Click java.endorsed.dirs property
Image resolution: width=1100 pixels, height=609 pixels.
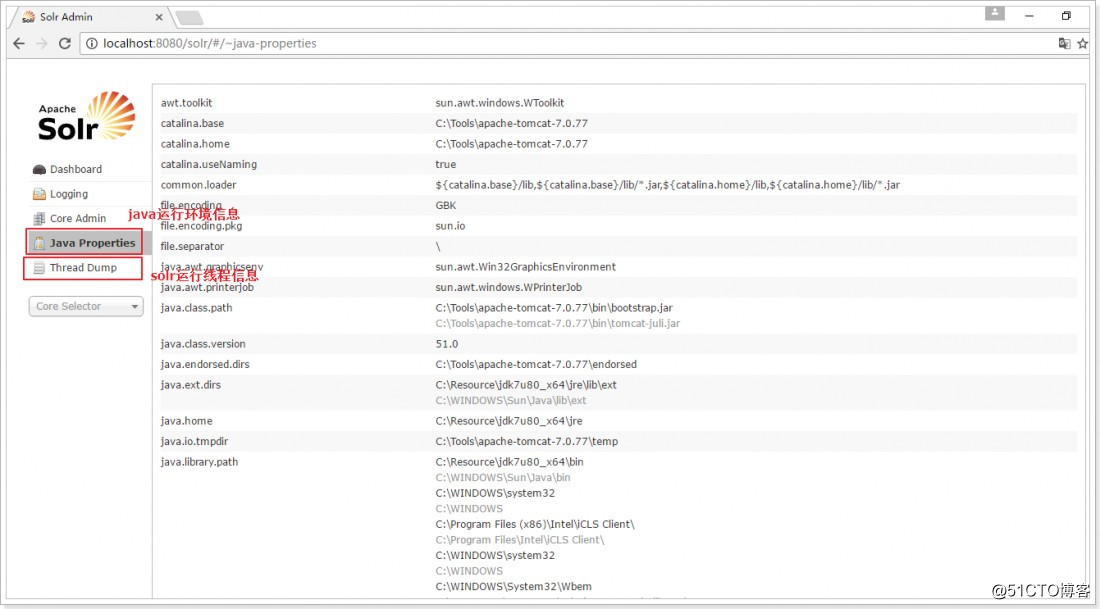coord(205,364)
